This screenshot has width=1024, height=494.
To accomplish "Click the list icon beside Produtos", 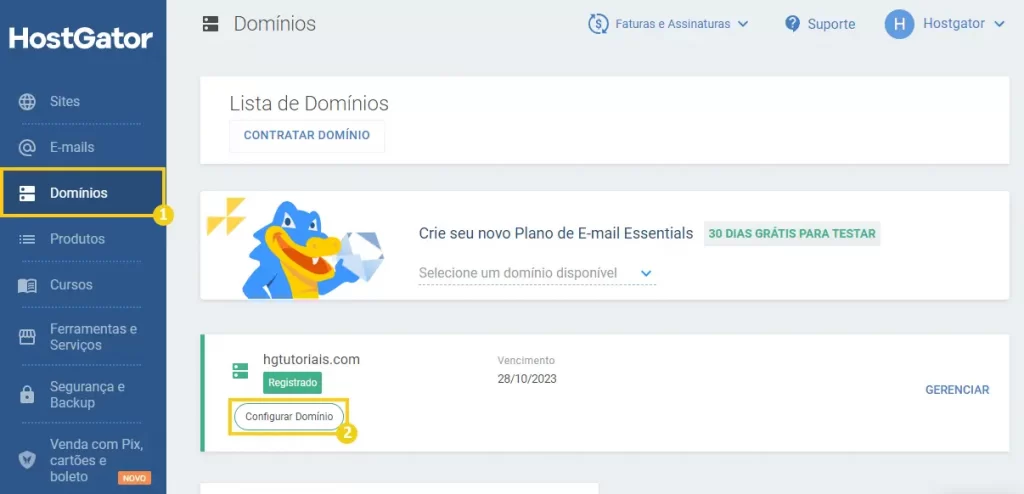I will 27,239.
